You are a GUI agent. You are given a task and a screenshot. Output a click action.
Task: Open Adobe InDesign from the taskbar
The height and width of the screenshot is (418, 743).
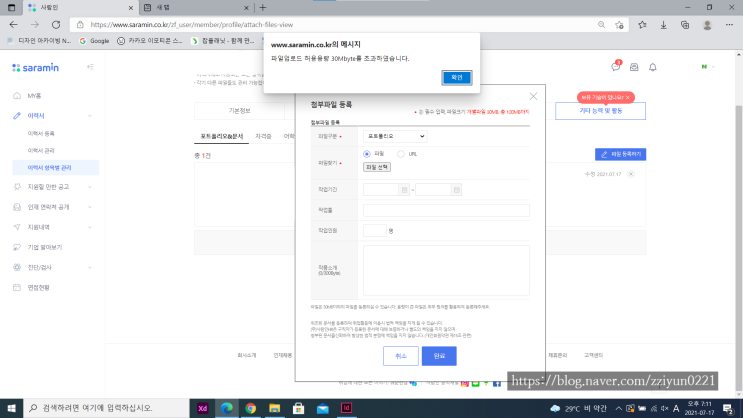click(x=346, y=408)
